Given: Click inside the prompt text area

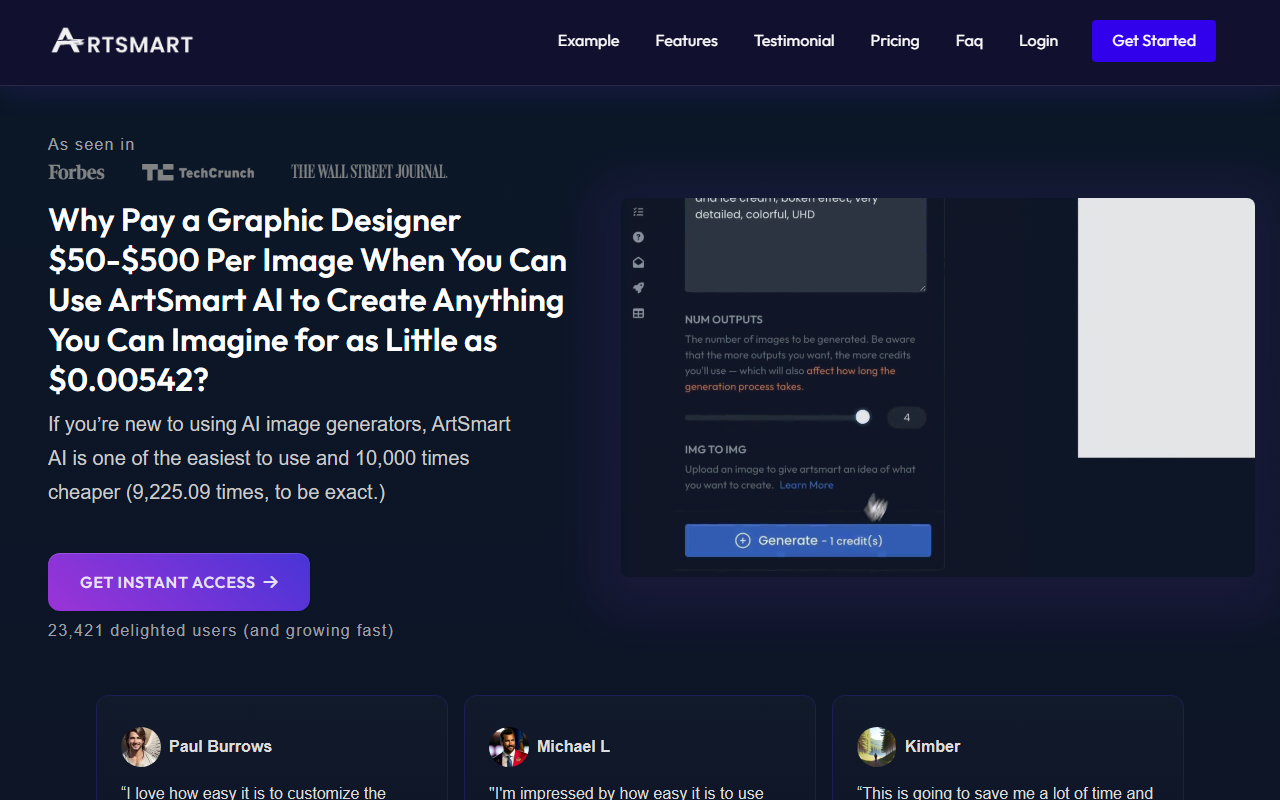Looking at the screenshot, I should pyautogui.click(x=806, y=244).
